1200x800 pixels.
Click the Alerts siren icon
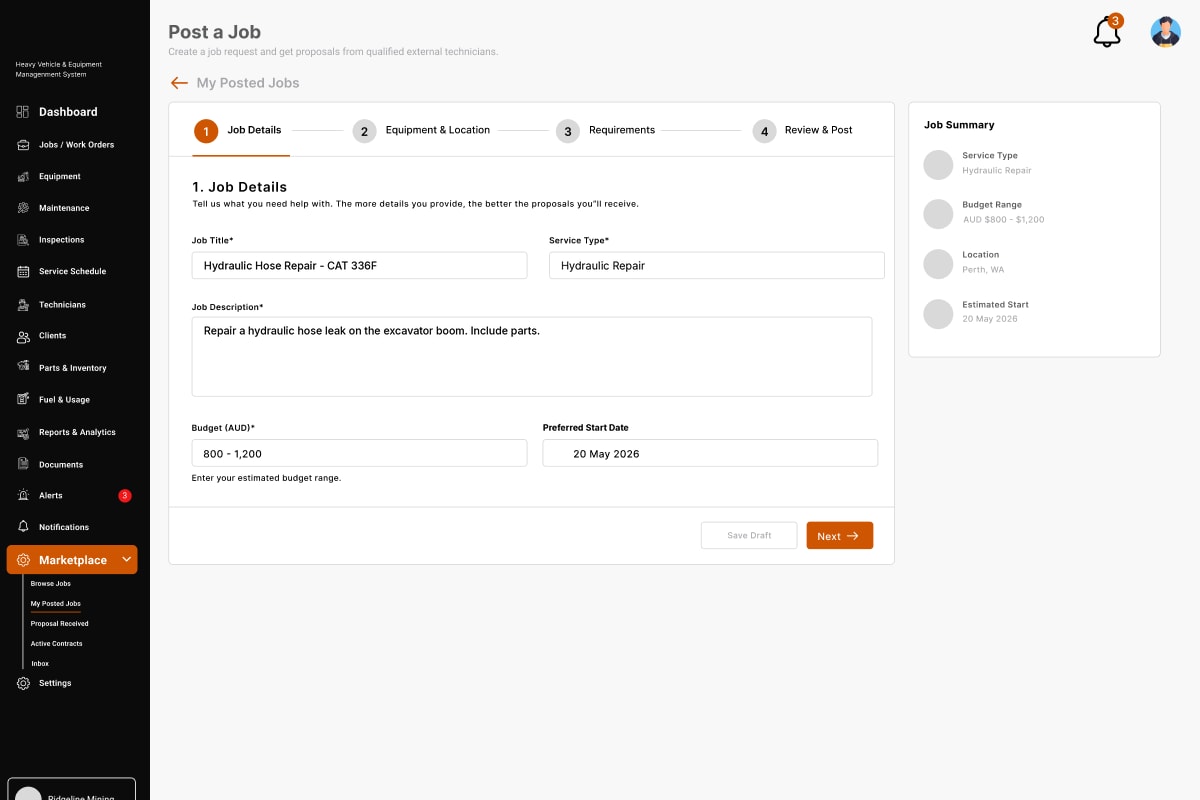point(23,496)
